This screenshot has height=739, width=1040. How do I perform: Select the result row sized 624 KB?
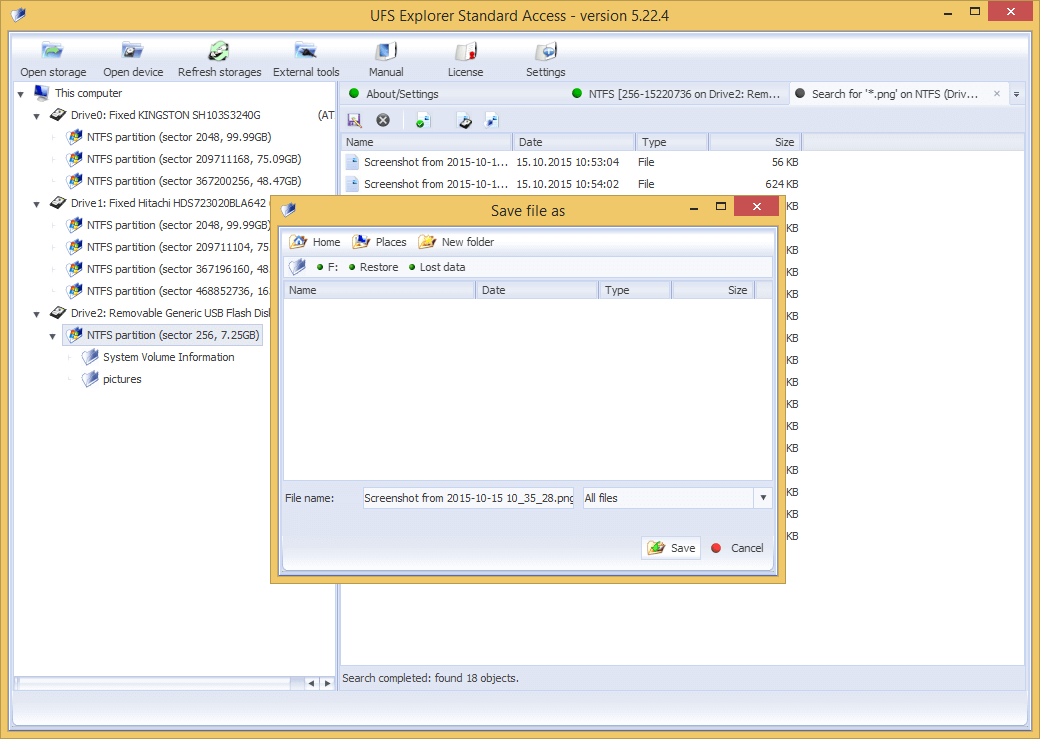pyautogui.click(x=572, y=184)
